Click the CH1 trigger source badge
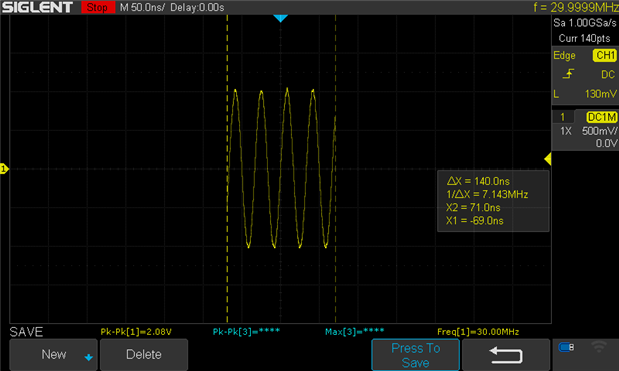Image resolution: width=619 pixels, height=371 pixels. (x=604, y=55)
